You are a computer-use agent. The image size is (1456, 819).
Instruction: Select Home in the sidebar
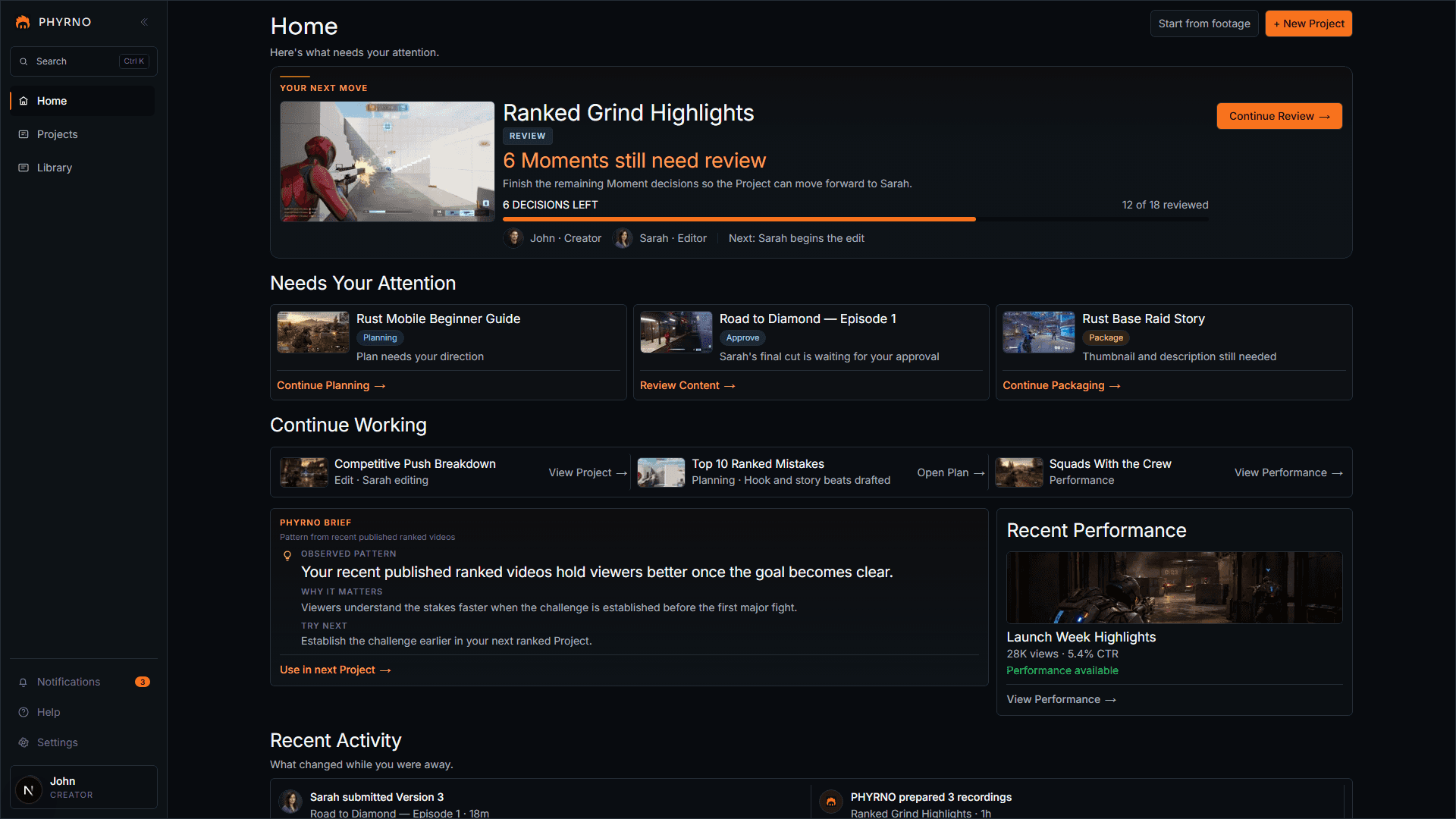[x=83, y=101]
